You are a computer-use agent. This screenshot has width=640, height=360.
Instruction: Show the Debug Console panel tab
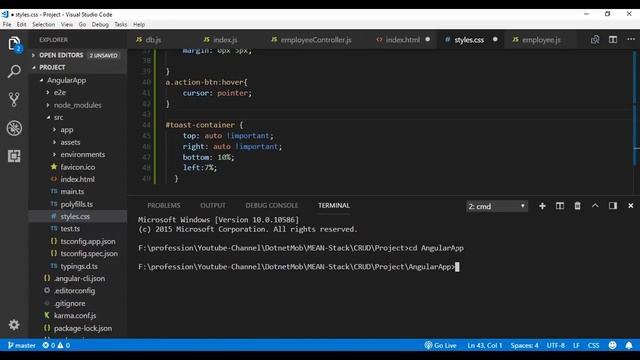coord(272,206)
